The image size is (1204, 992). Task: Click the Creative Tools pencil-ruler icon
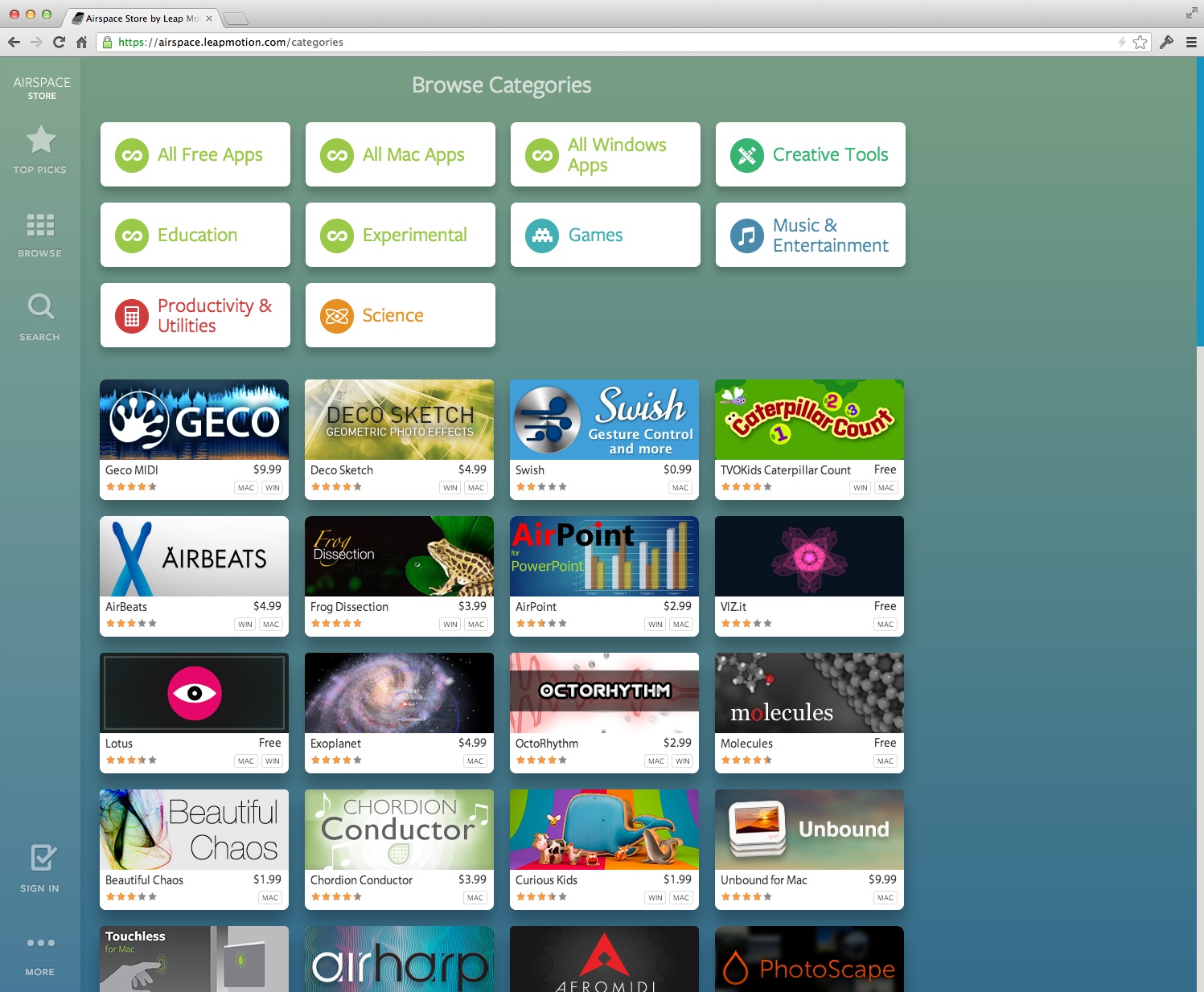(747, 155)
